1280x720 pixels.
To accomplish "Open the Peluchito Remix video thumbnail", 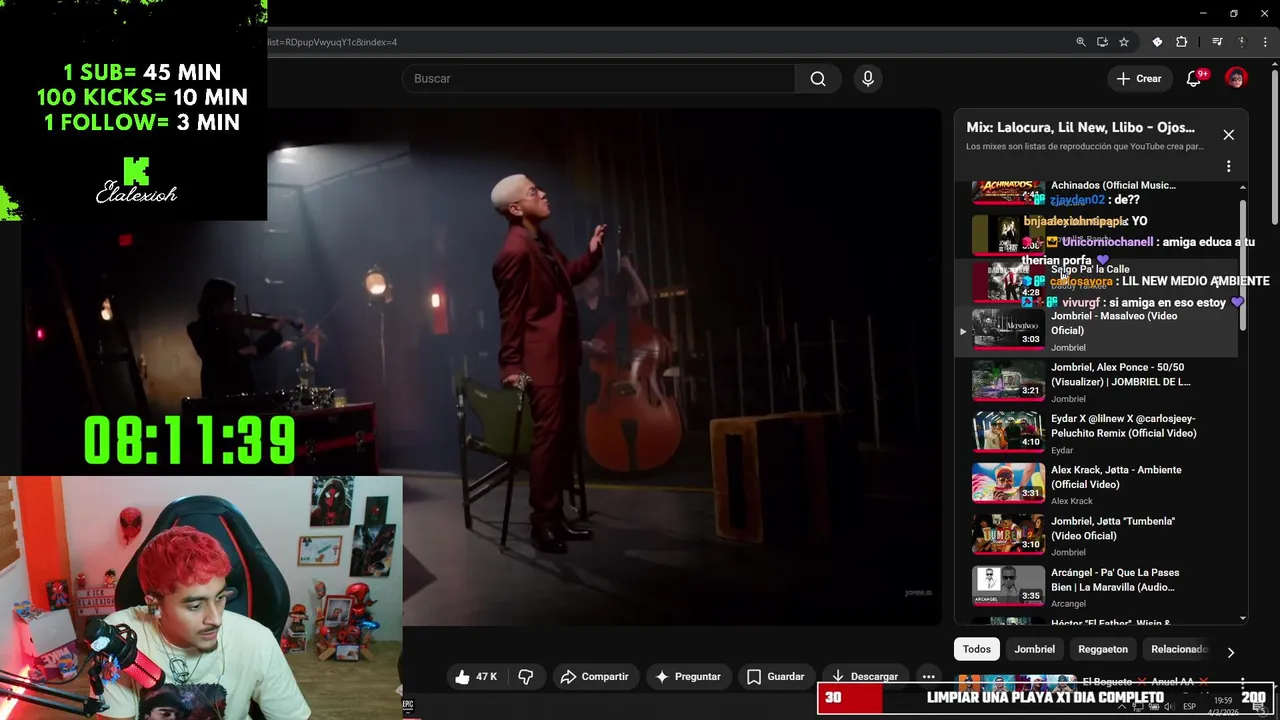I will [x=1008, y=431].
